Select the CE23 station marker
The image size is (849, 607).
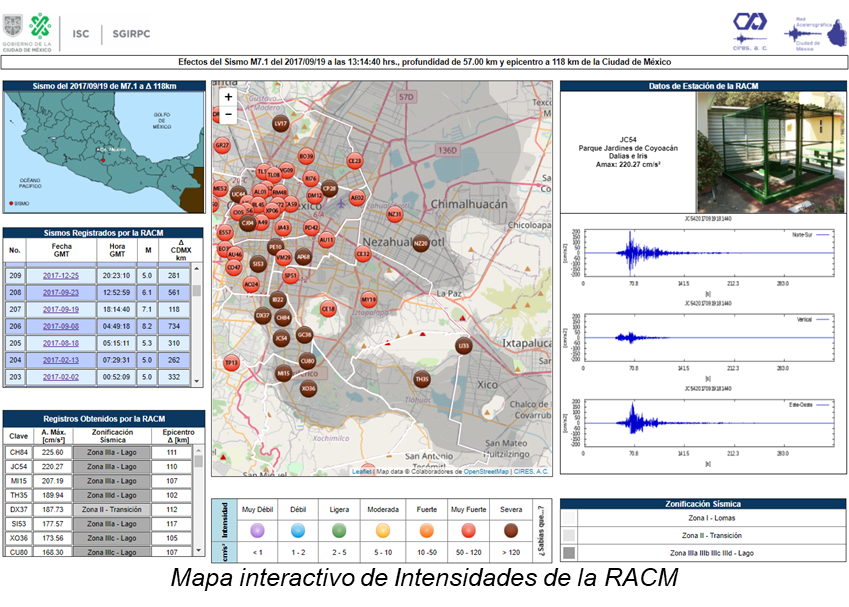354,160
